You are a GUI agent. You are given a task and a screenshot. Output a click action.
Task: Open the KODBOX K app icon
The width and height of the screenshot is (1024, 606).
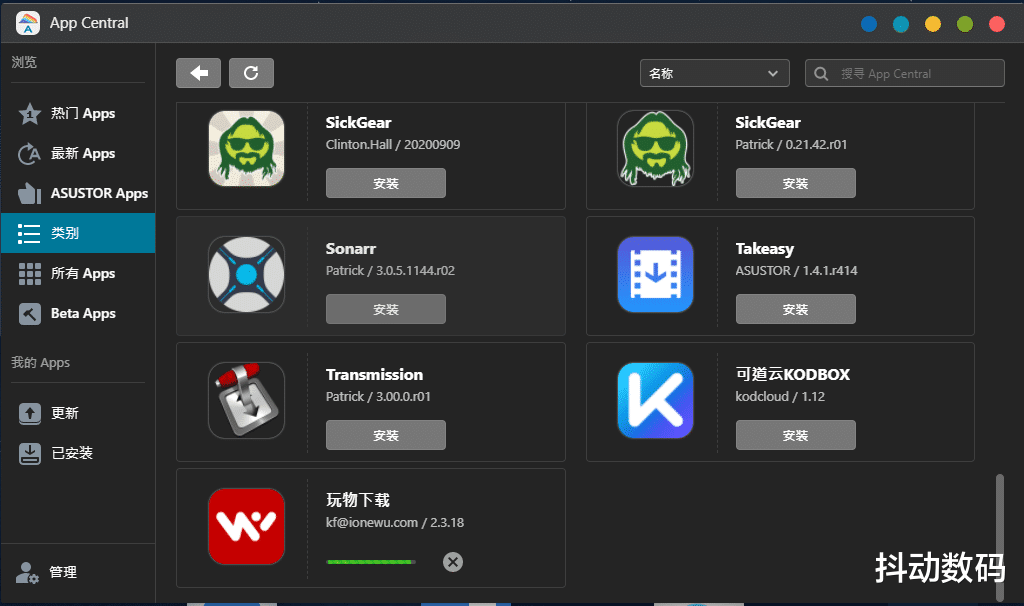click(x=655, y=400)
